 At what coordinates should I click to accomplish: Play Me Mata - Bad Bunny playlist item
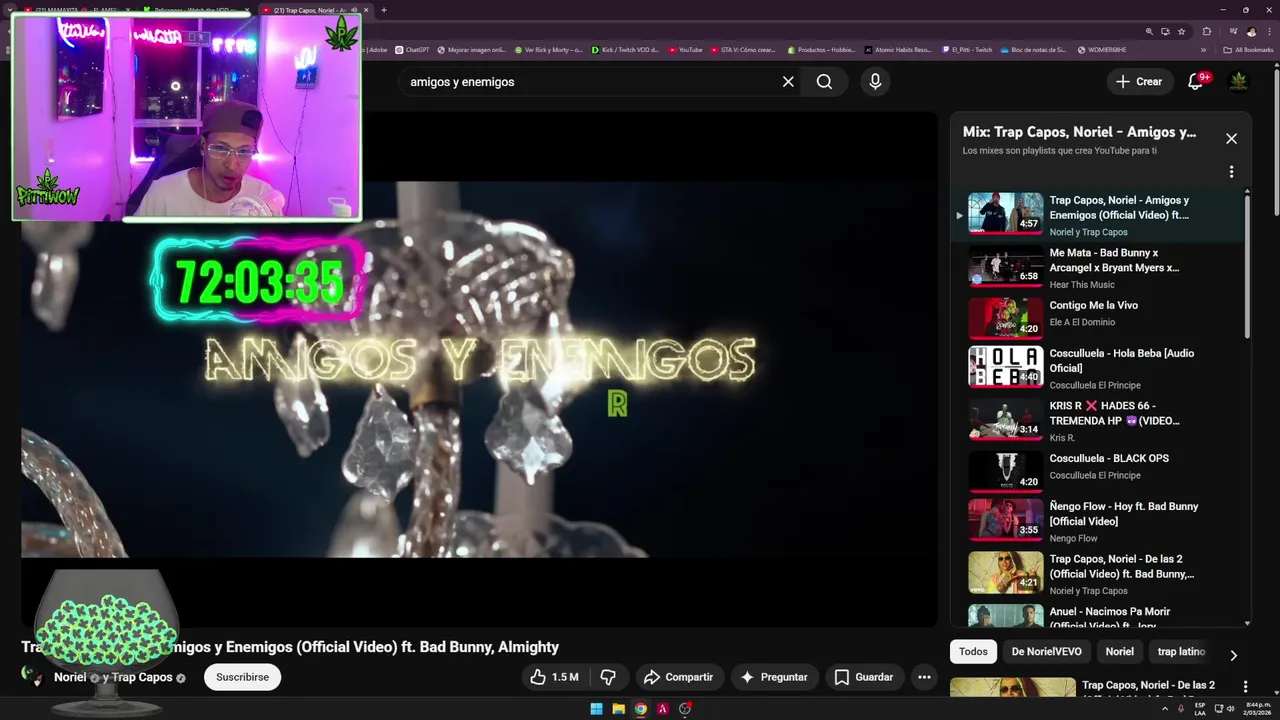(1100, 267)
